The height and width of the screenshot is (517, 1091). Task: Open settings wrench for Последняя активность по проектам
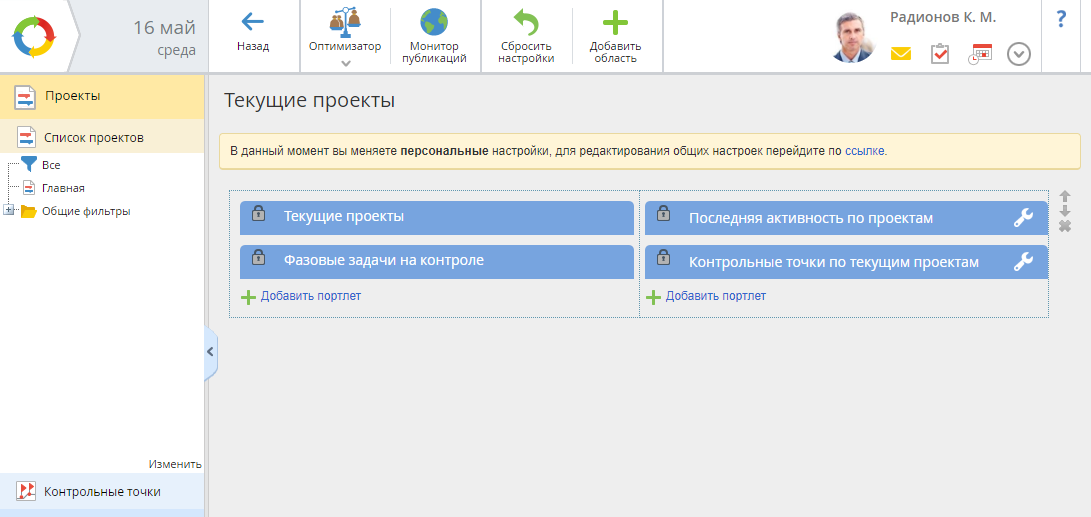tap(1023, 218)
